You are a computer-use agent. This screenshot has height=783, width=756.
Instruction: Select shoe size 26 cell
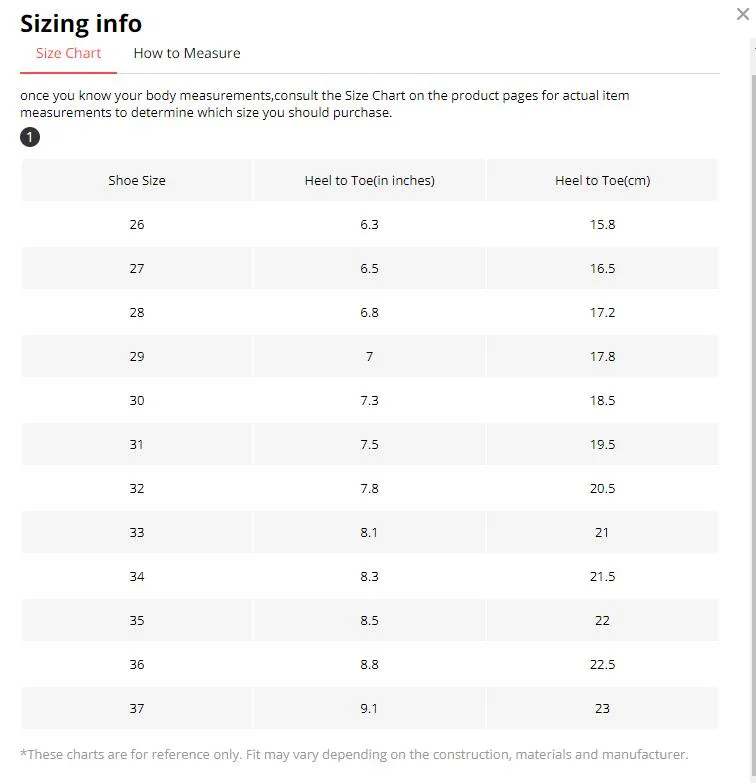137,224
